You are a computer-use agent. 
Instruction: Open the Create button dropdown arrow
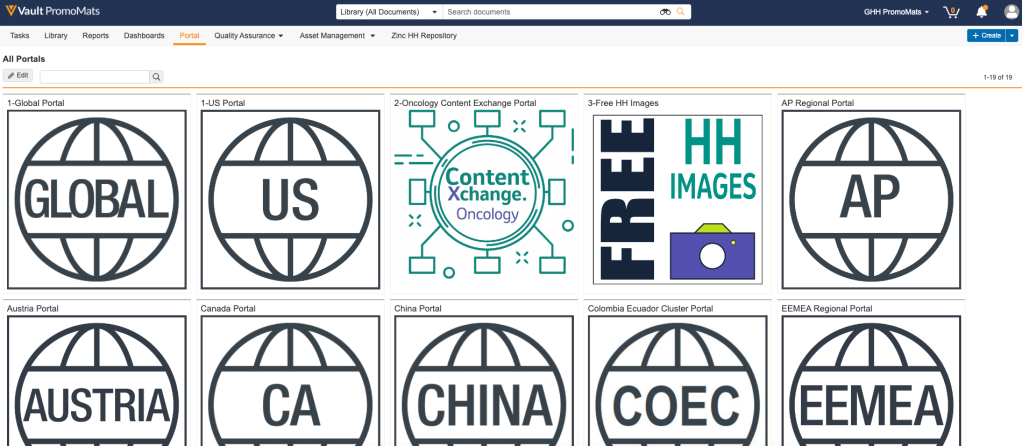pos(1012,36)
